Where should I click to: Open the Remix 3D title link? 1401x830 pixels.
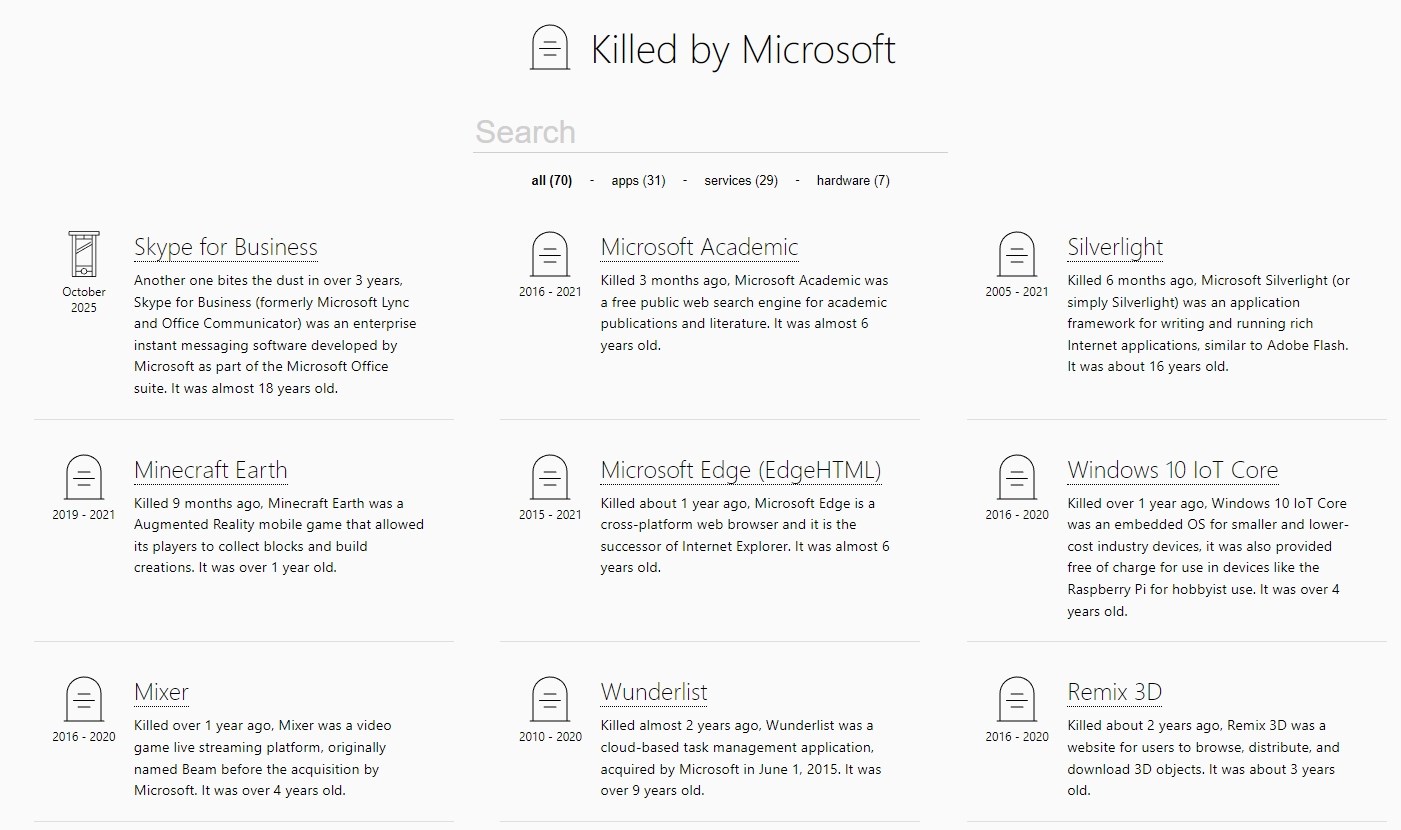coord(1114,692)
